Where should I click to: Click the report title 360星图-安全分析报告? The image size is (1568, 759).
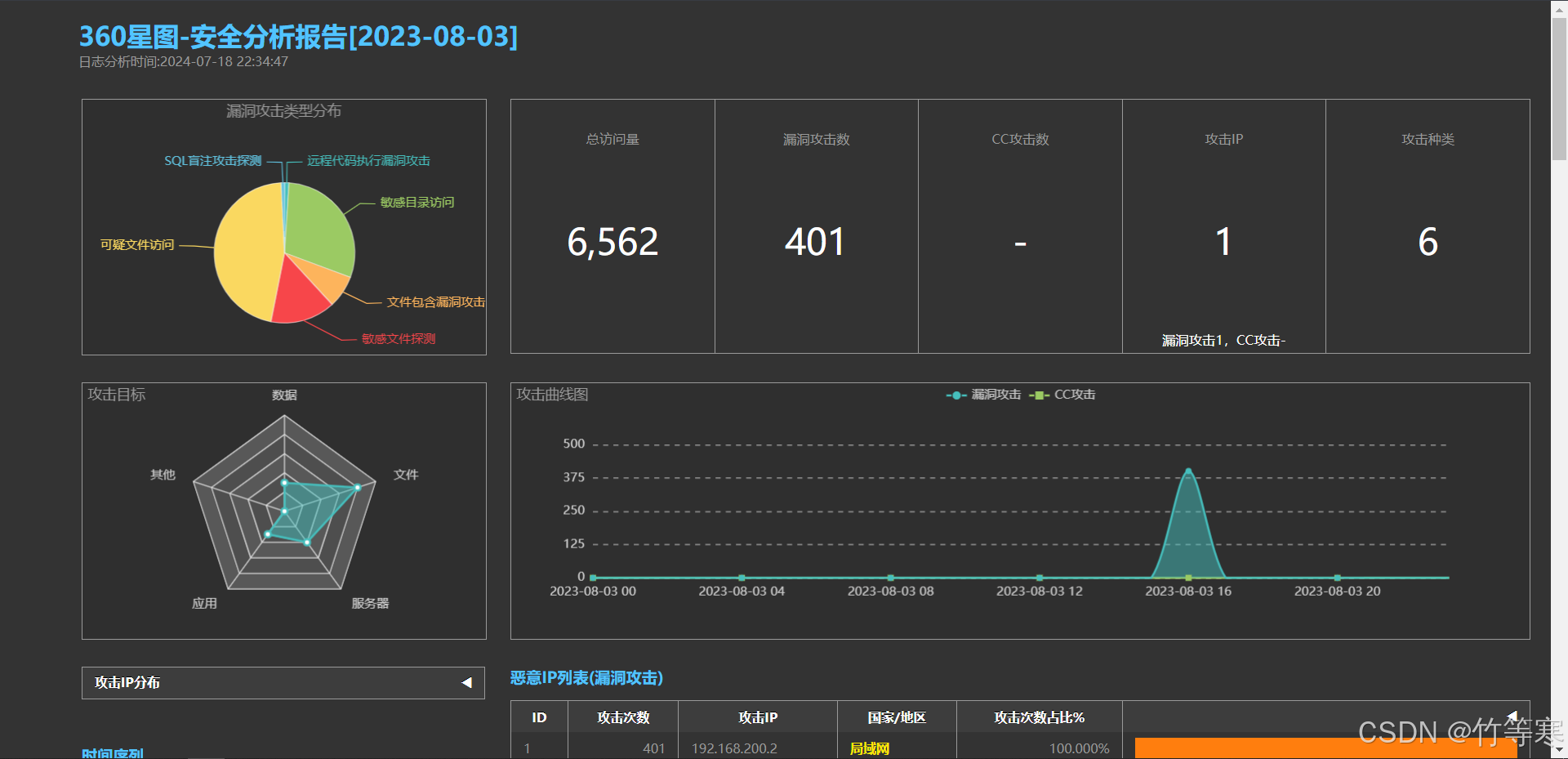[298, 37]
